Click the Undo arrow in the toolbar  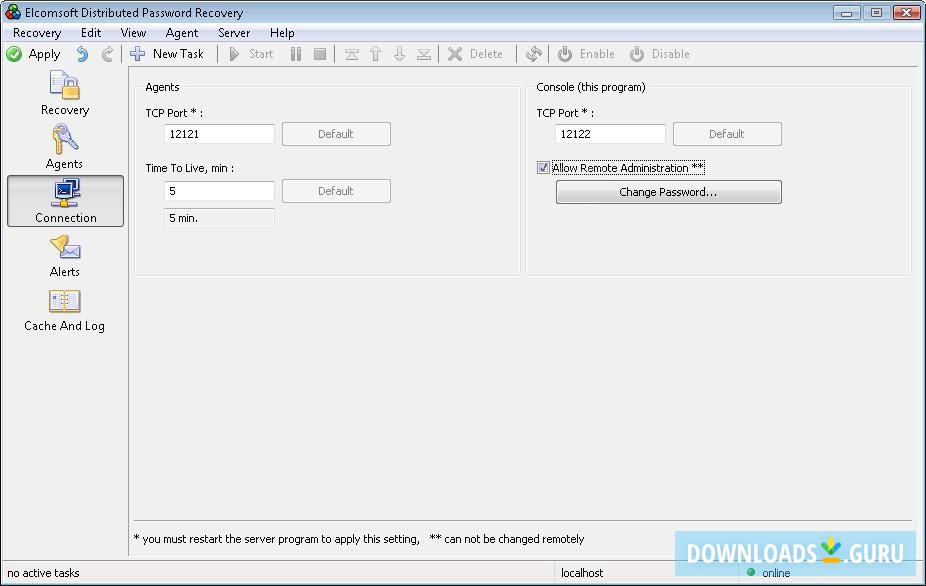[82, 54]
